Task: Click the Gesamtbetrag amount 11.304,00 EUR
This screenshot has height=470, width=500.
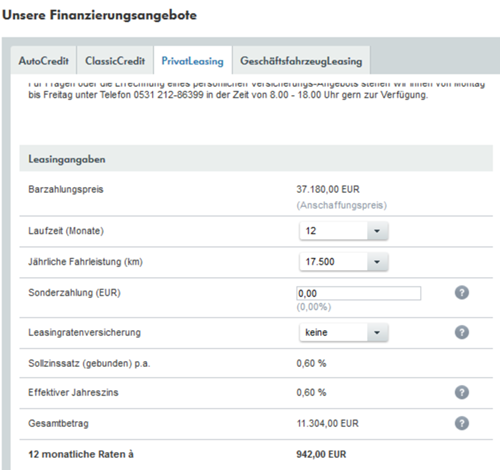Action: (328, 423)
